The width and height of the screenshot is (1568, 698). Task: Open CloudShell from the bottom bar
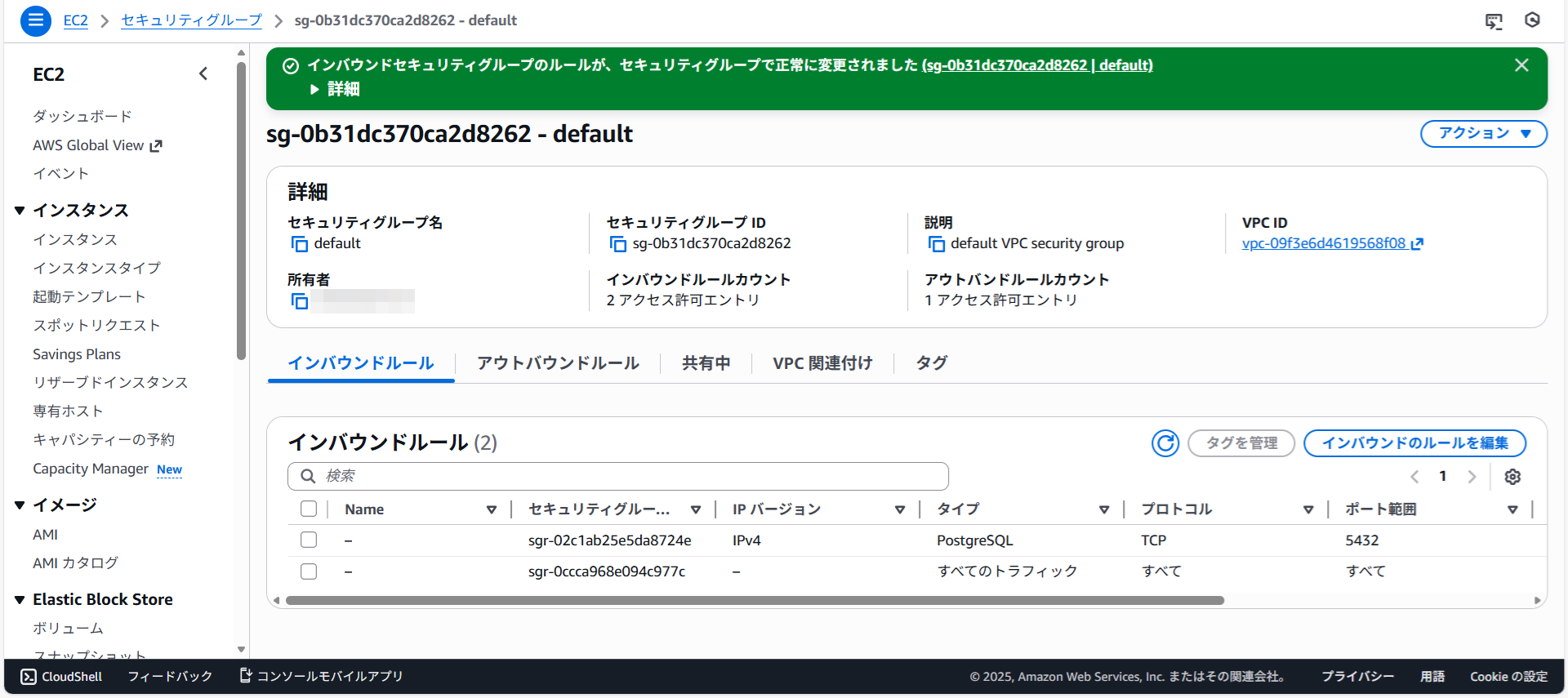62,677
